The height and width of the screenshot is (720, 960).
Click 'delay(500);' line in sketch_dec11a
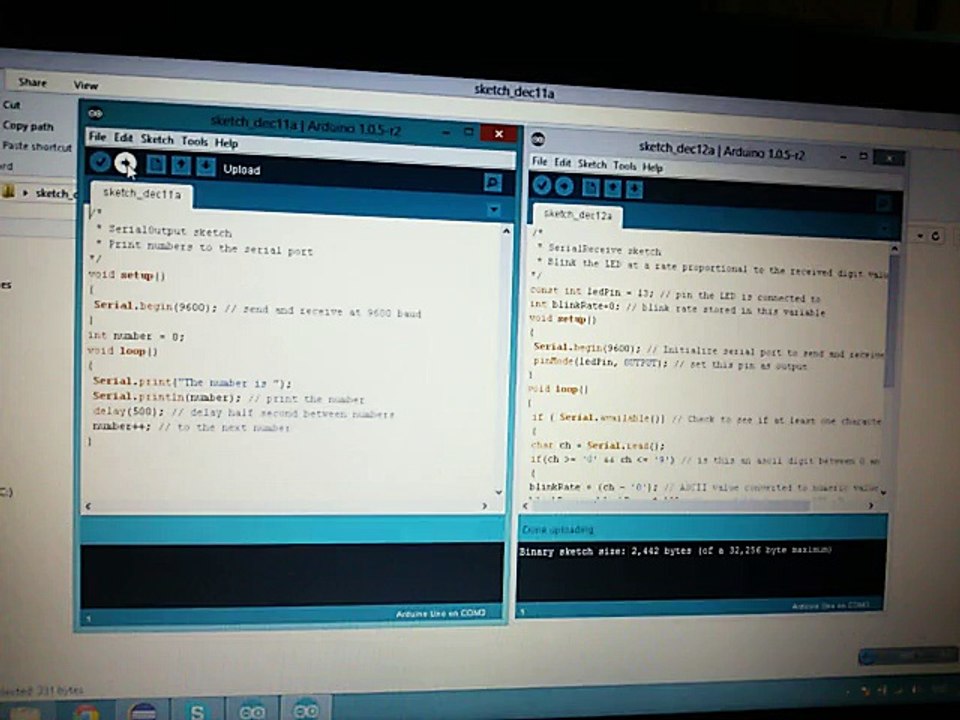click(x=243, y=412)
